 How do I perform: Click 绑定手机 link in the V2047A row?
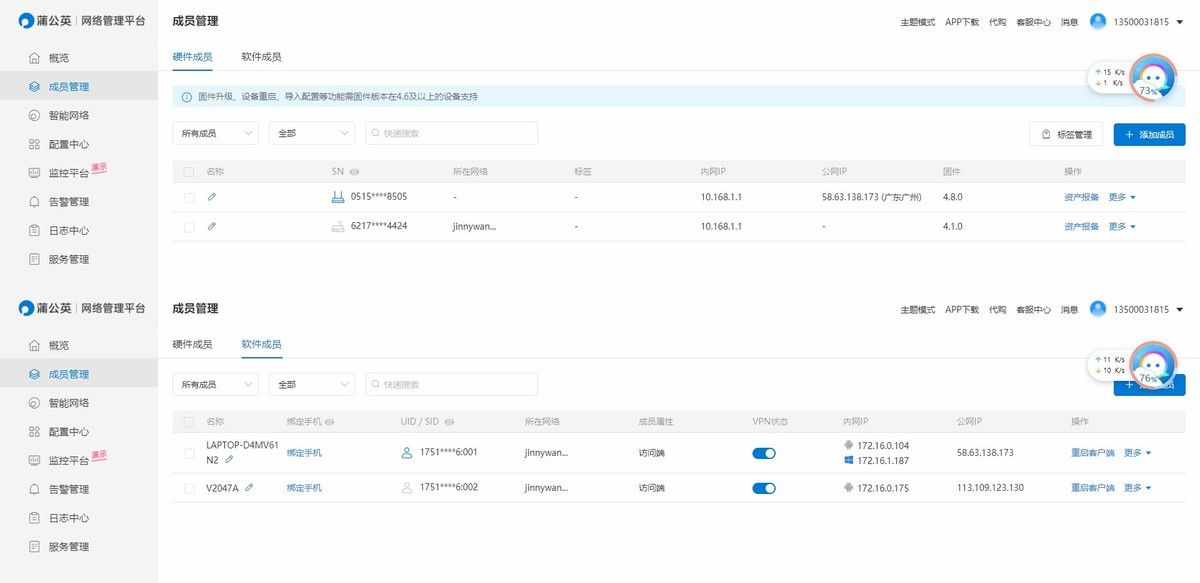click(304, 488)
